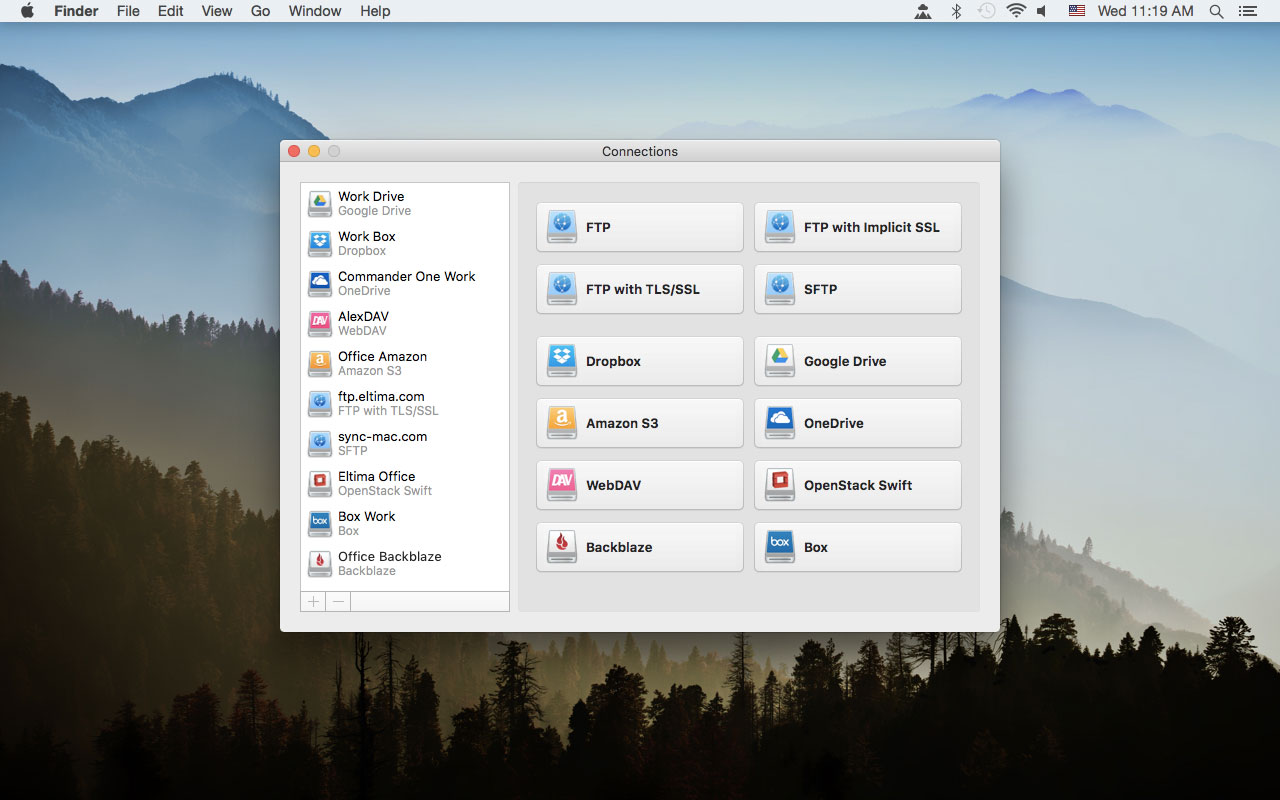Open the File menu
This screenshot has width=1280, height=800.
128,11
